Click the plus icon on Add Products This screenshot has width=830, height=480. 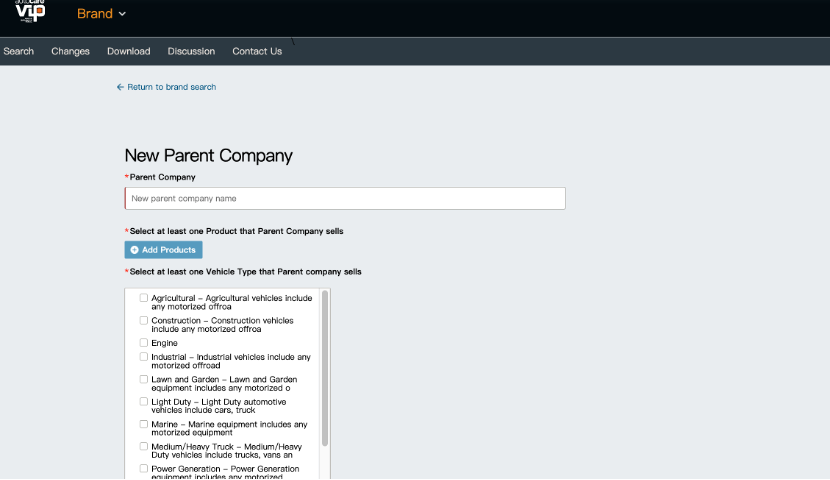(x=134, y=250)
